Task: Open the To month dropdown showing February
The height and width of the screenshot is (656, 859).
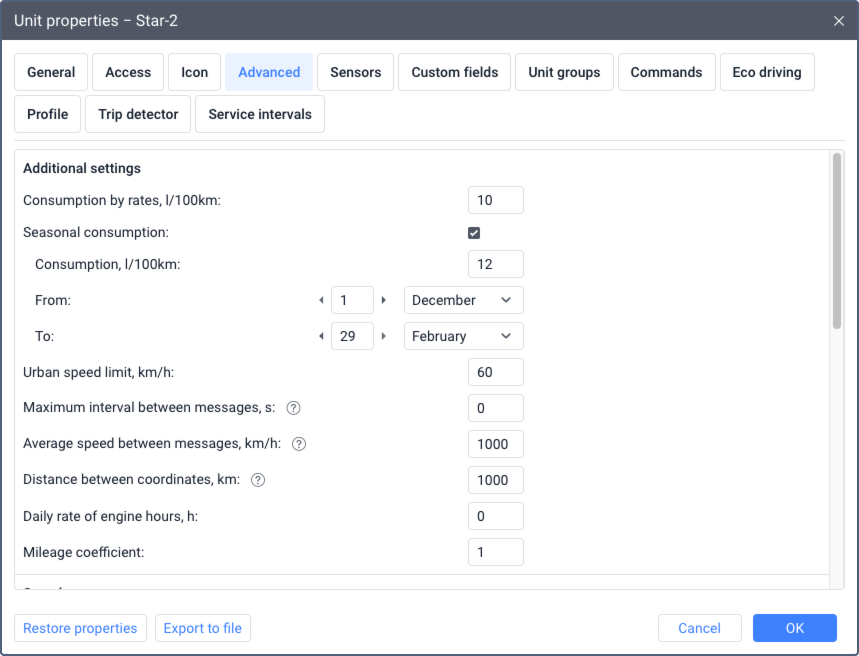Action: tap(463, 336)
